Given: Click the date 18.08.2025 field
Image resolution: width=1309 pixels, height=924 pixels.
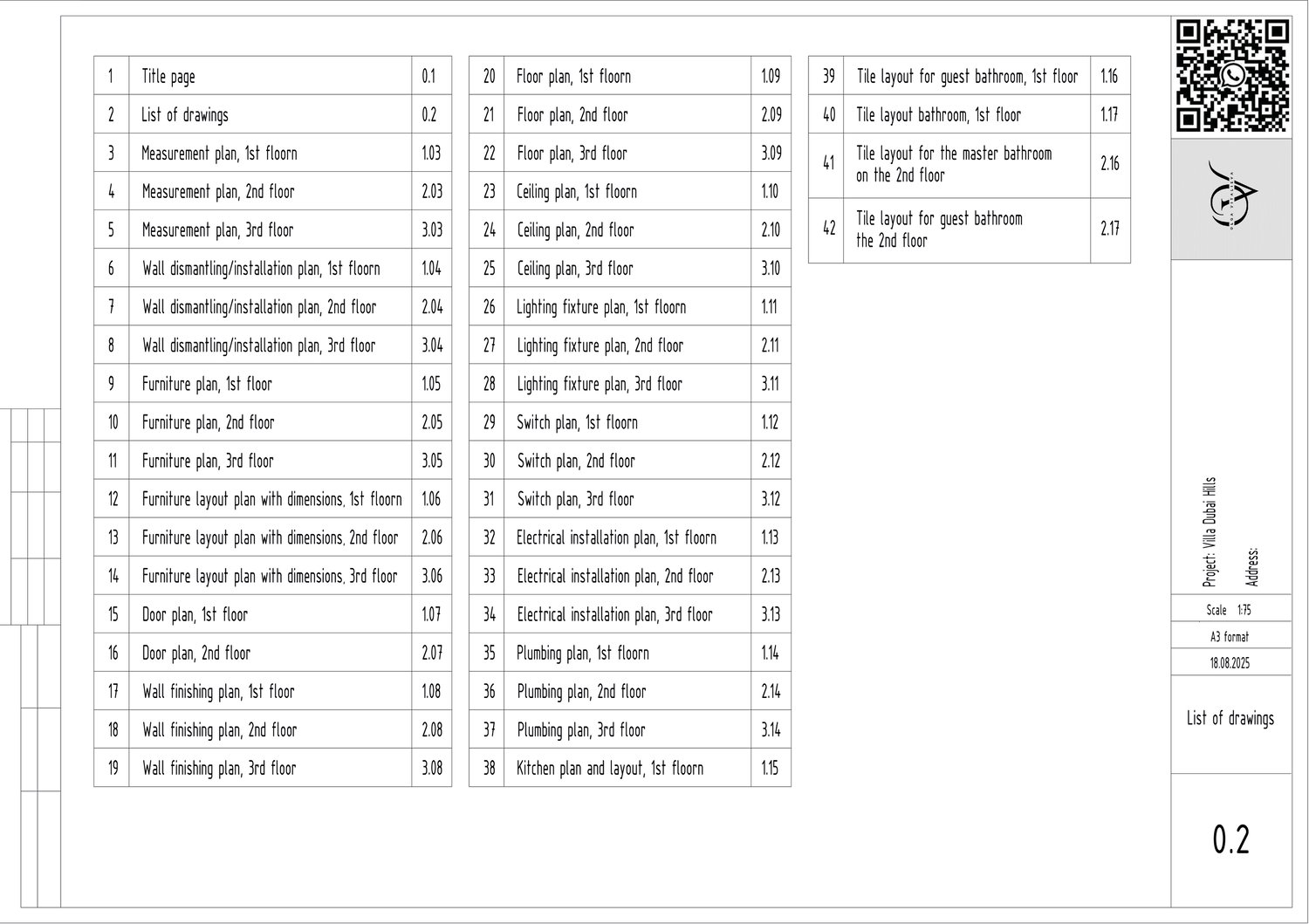Looking at the screenshot, I should click(x=1230, y=663).
